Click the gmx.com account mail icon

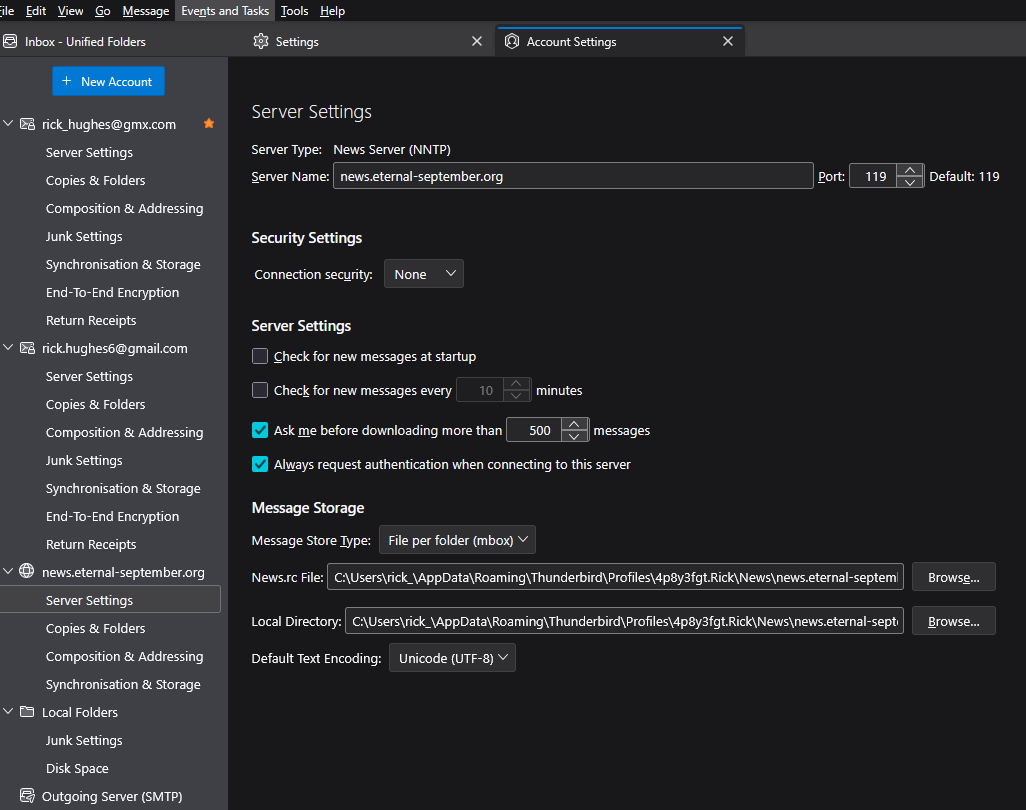(x=27, y=124)
